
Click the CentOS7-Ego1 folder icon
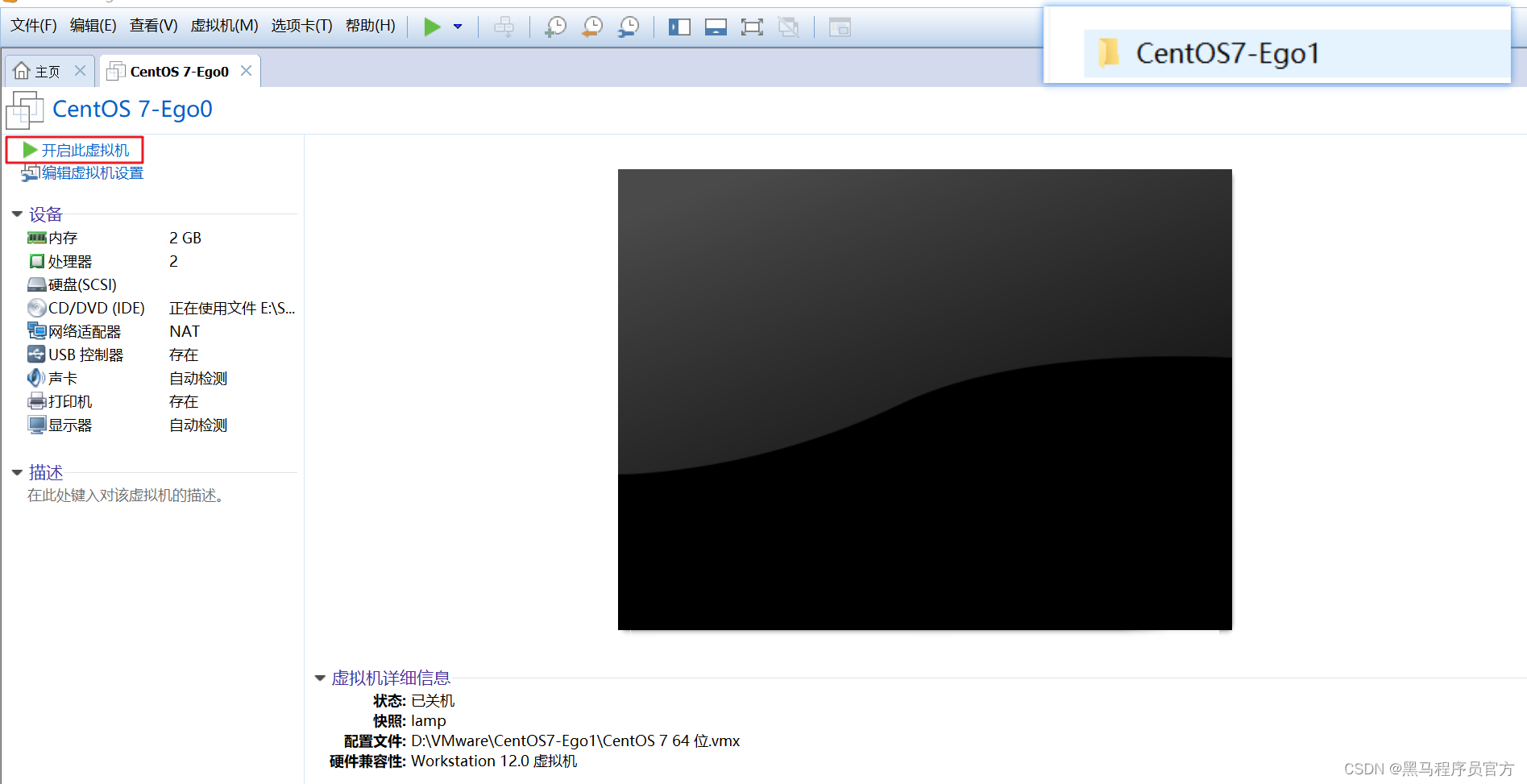coord(1110,53)
